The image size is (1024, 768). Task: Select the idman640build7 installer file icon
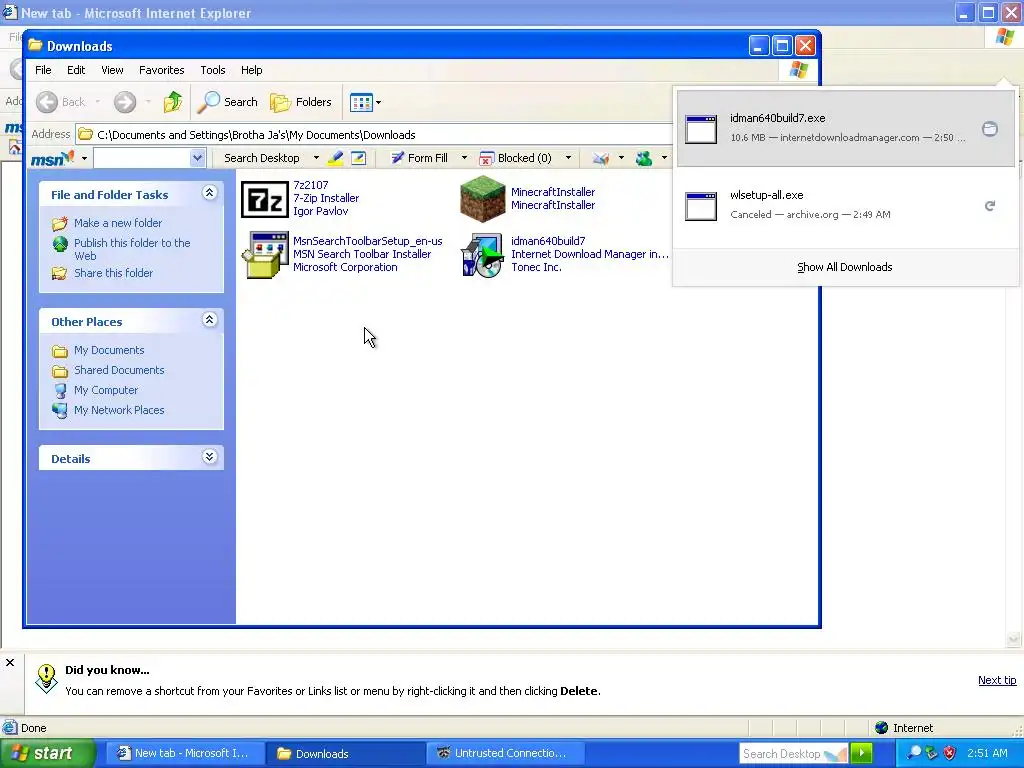coord(483,255)
